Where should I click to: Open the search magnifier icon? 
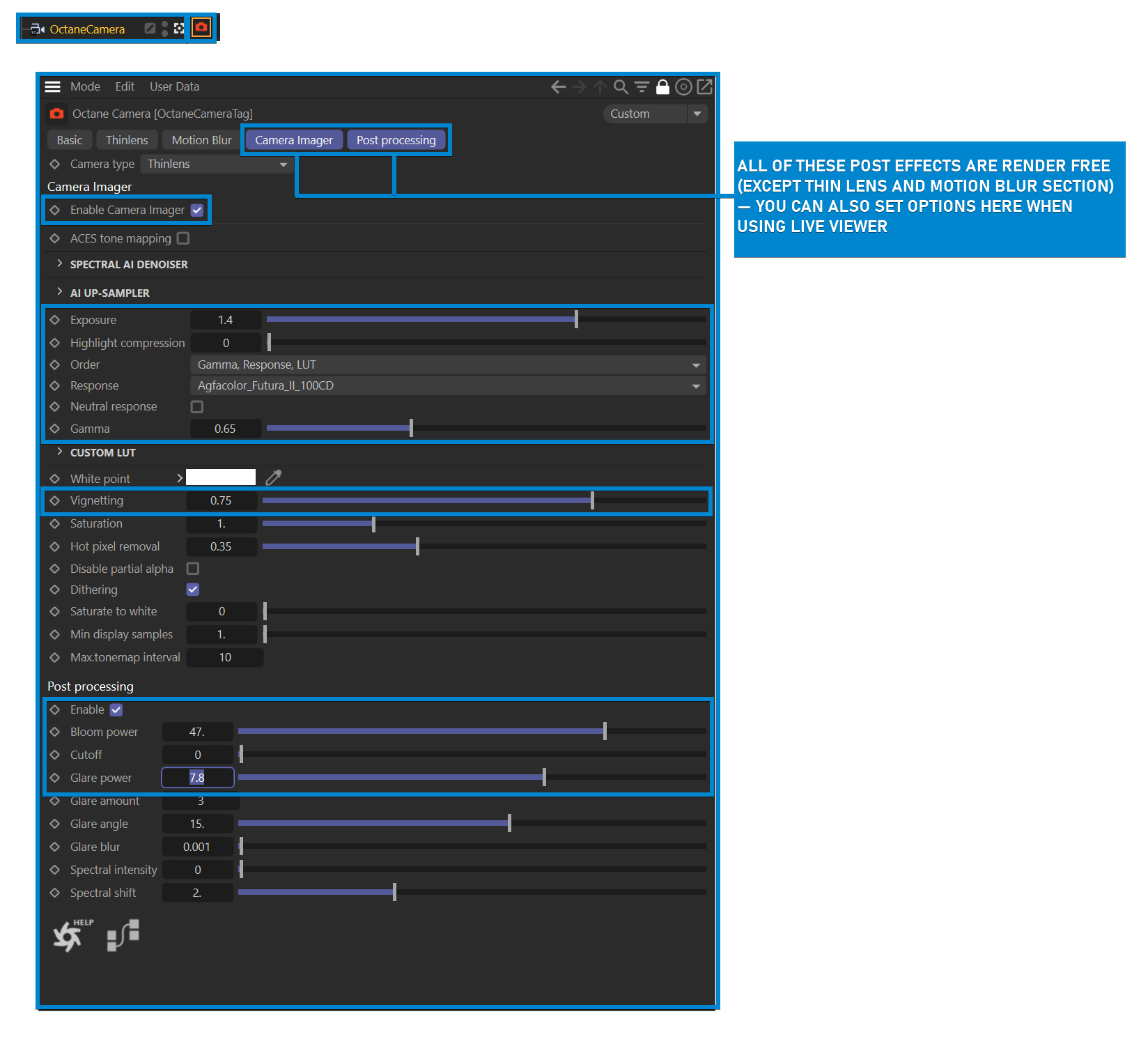[621, 86]
